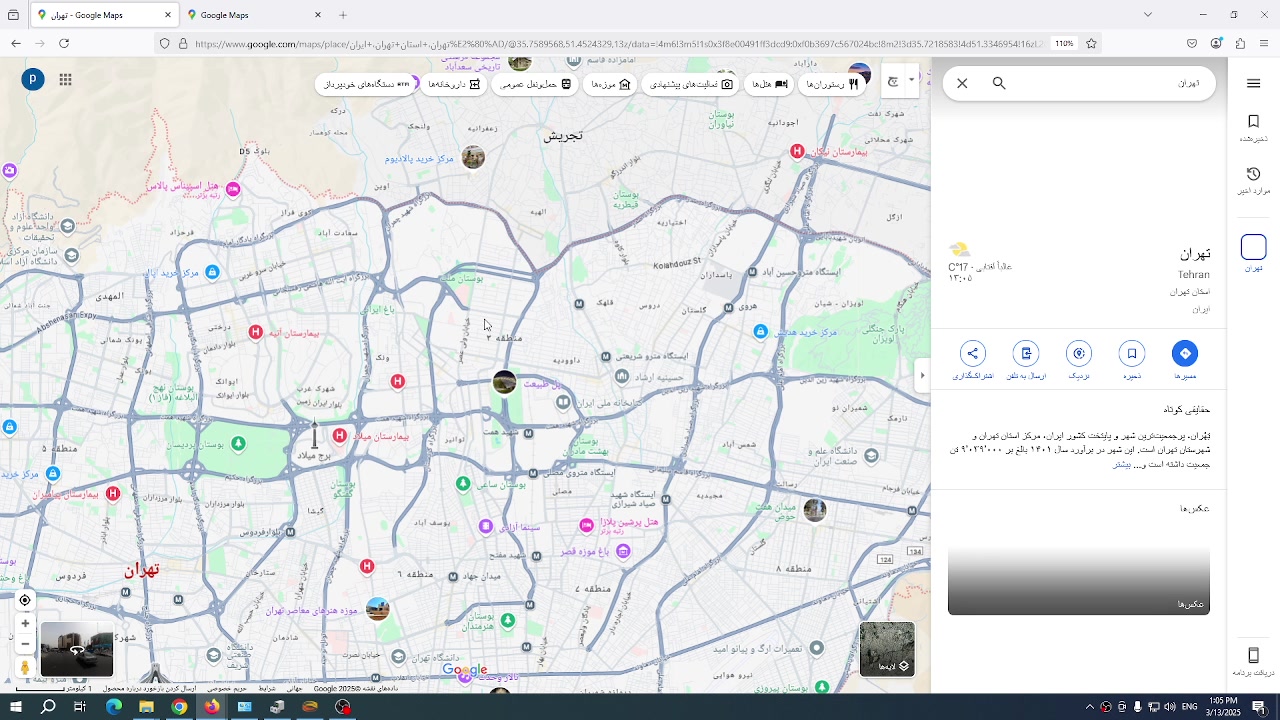The image size is (1280, 720).
Task: Open the Layers (لایه‌ها) satellite thumbnail
Action: pyautogui.click(x=887, y=649)
